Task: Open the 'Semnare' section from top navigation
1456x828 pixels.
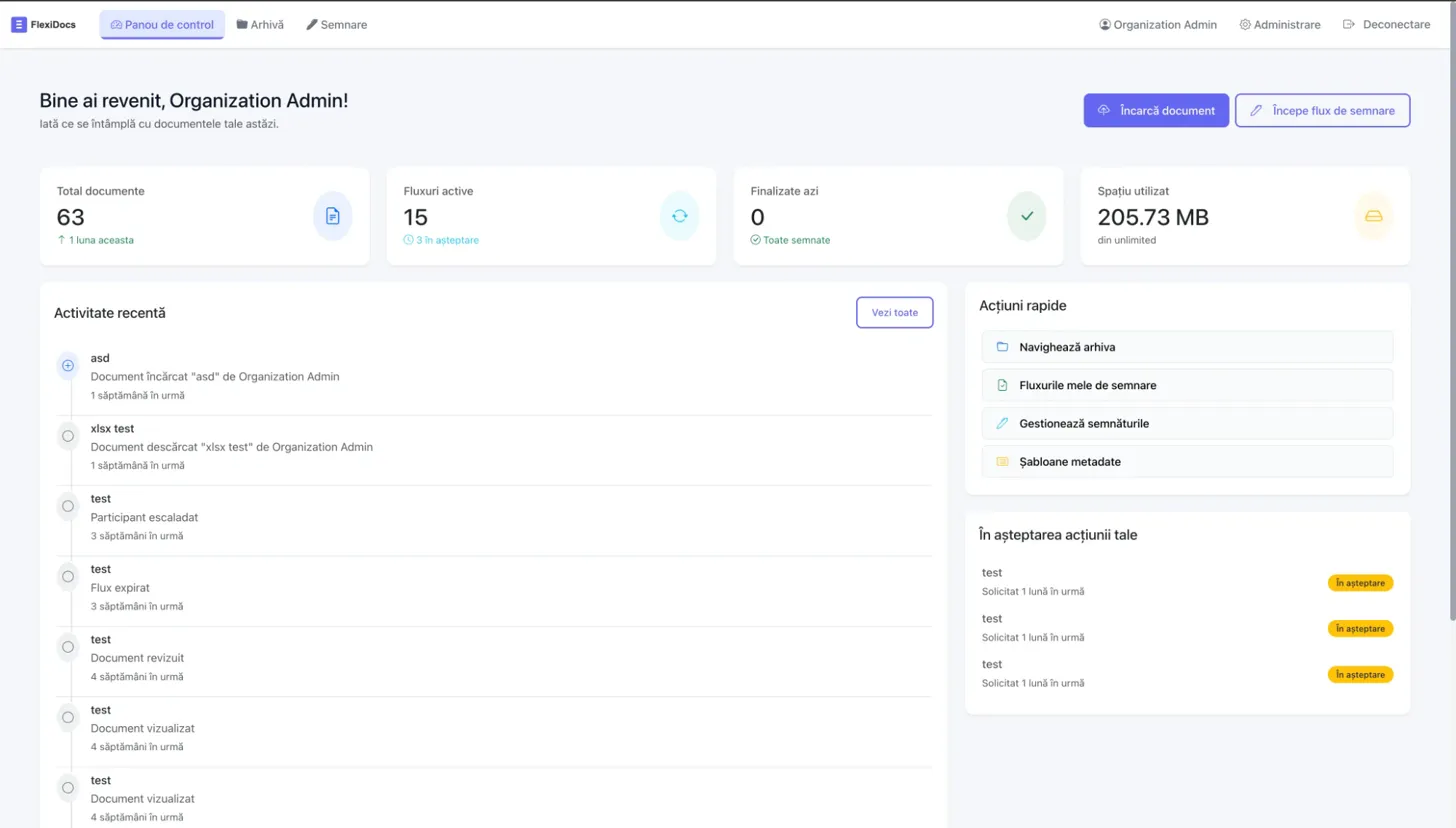Action: click(x=337, y=24)
